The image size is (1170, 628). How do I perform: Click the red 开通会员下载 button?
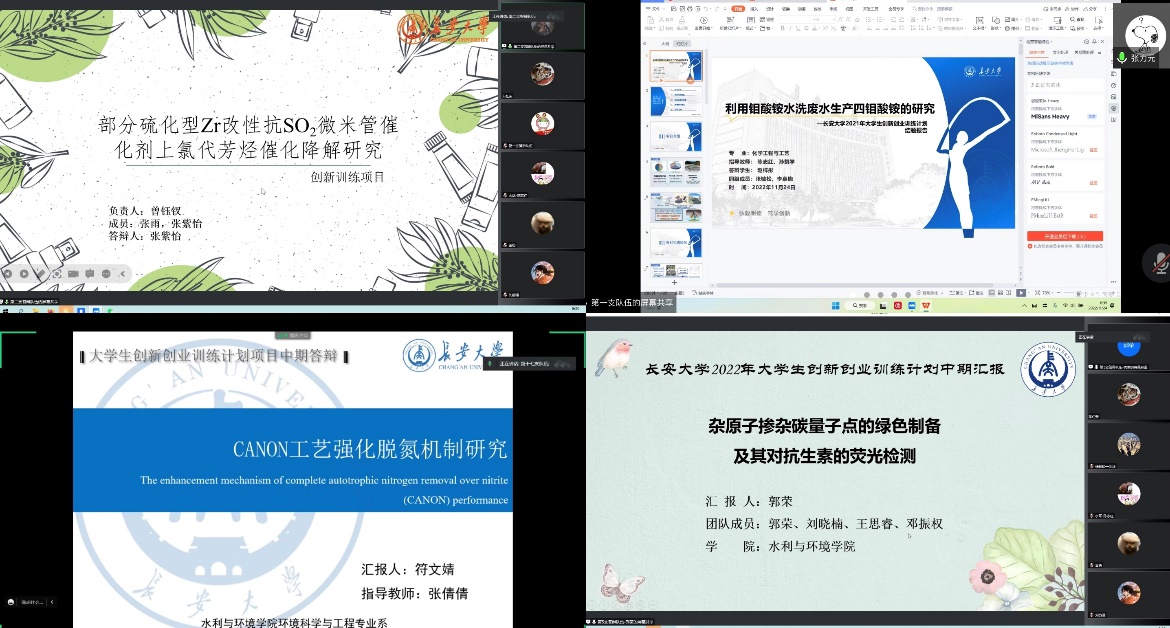click(1065, 236)
